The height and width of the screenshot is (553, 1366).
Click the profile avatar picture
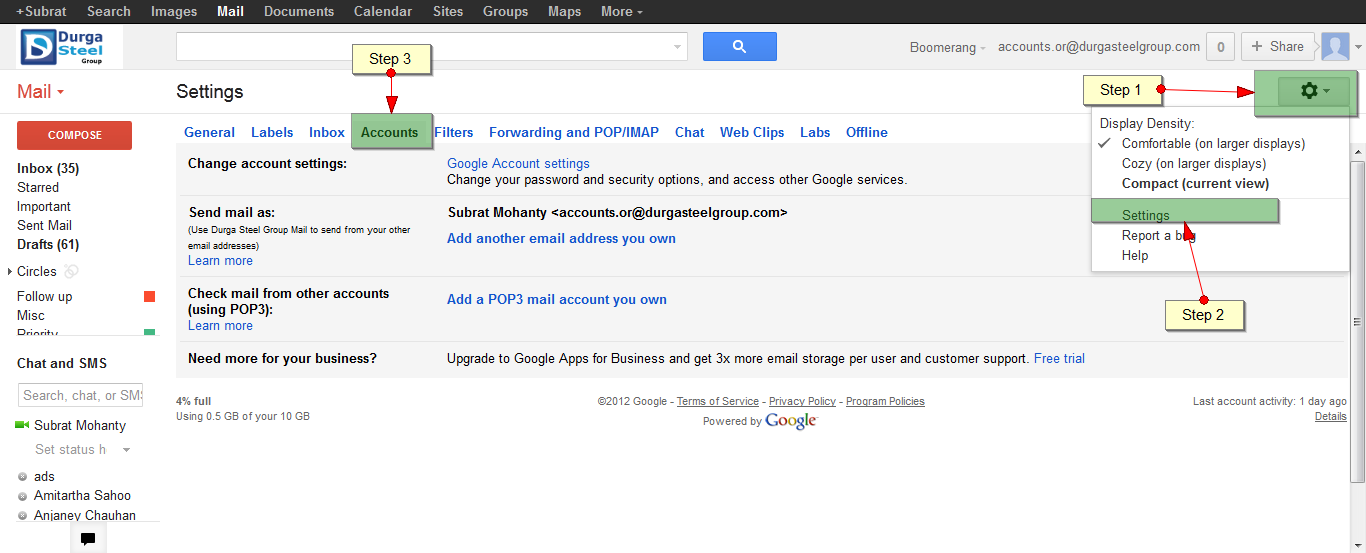pyautogui.click(x=1335, y=46)
